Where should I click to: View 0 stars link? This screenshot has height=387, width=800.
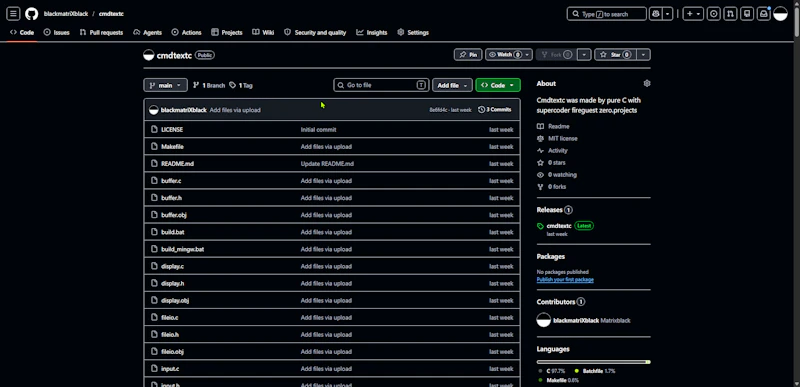[551, 163]
